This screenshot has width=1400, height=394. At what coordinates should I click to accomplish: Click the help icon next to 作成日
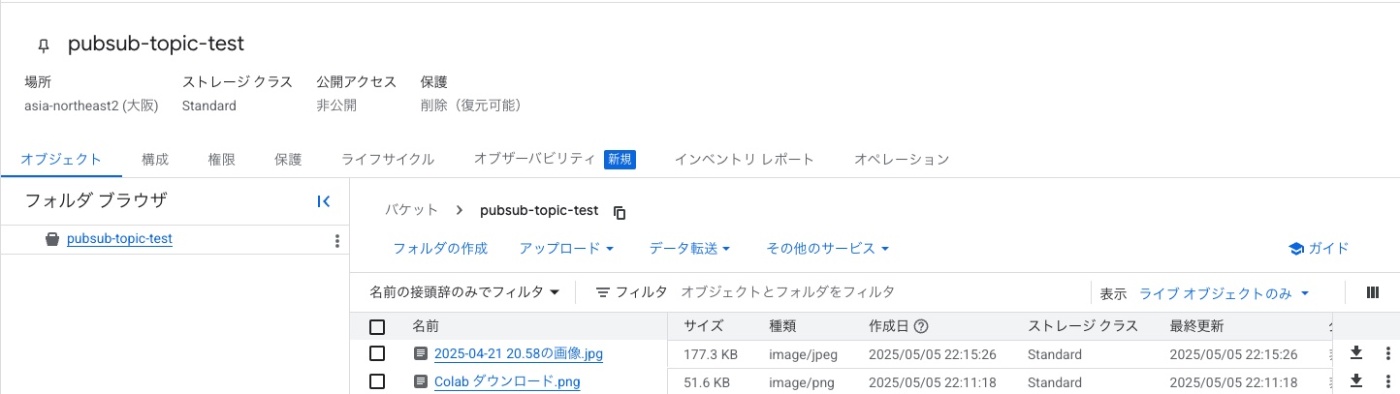921,326
